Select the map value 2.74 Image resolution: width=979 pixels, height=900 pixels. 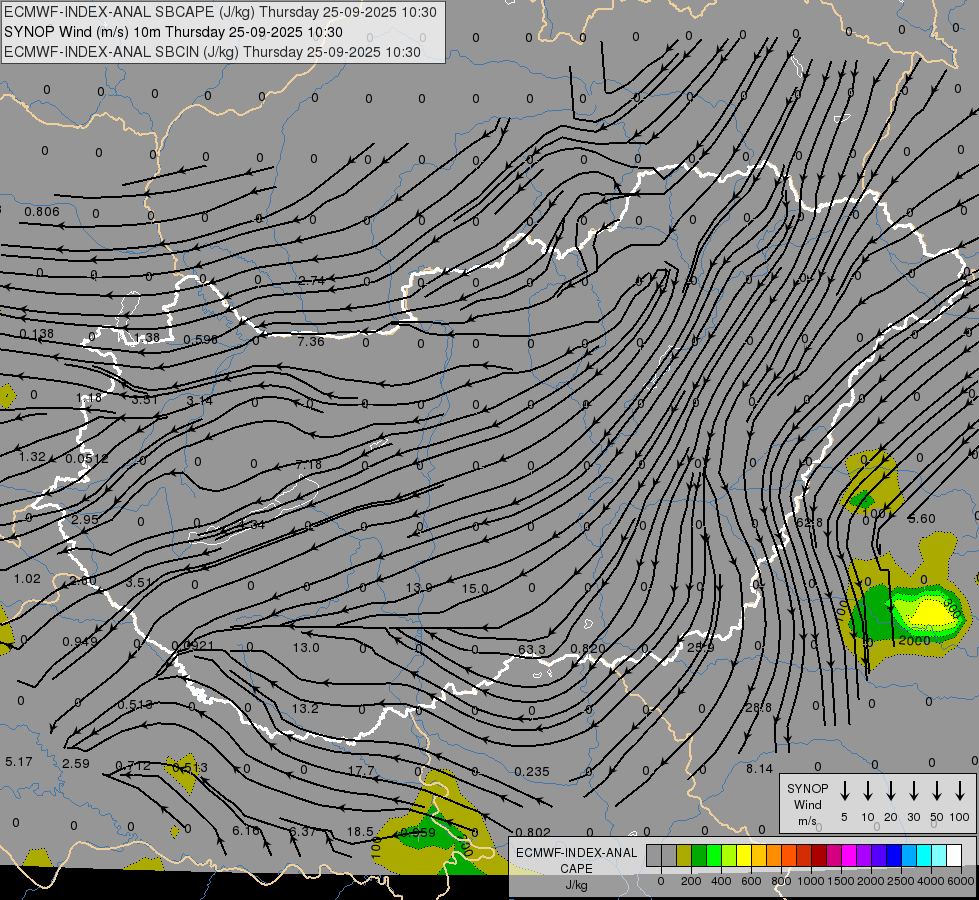(312, 280)
